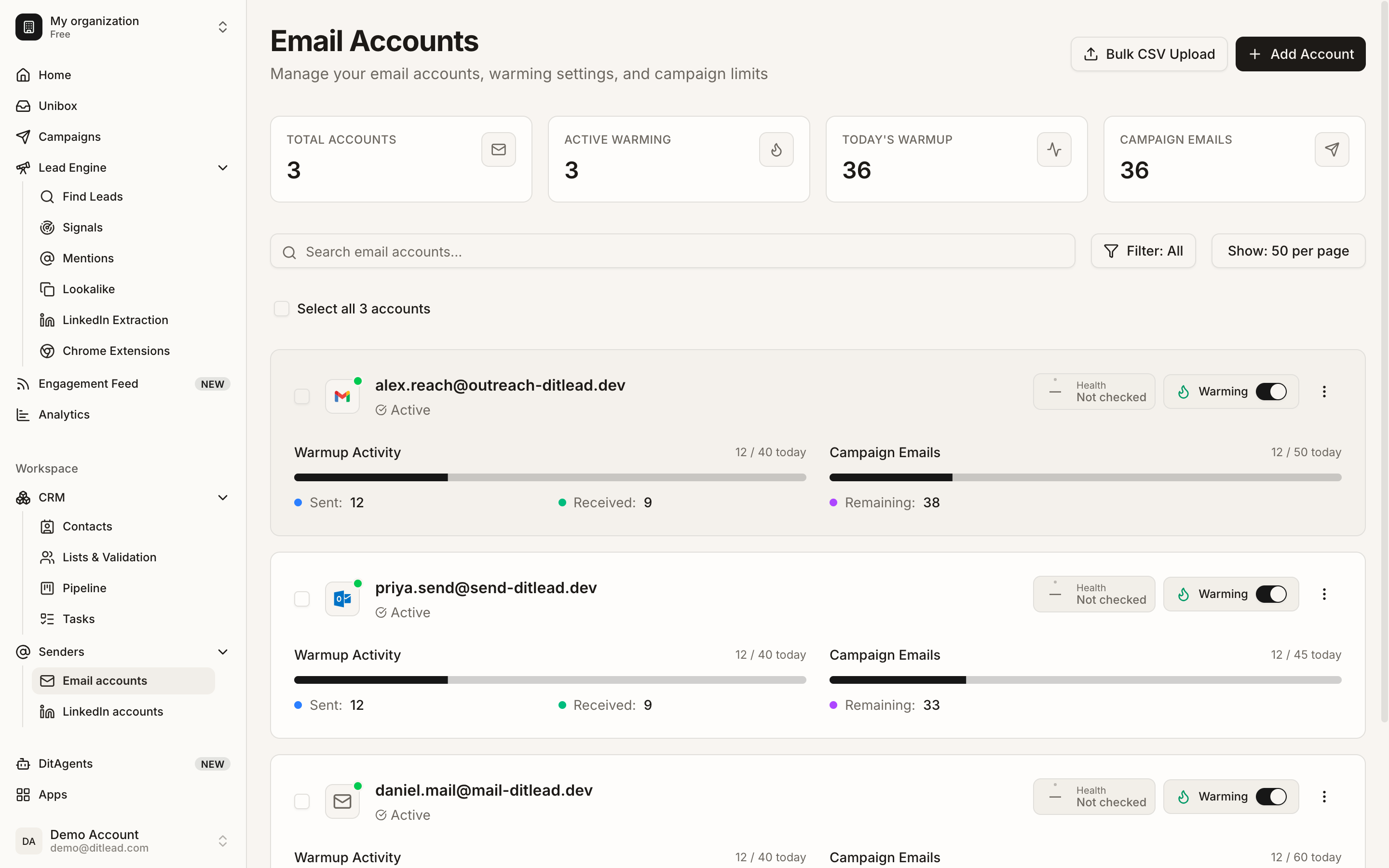The height and width of the screenshot is (868, 1389).
Task: Click the Lists & Validation people icon
Action: tap(47, 557)
